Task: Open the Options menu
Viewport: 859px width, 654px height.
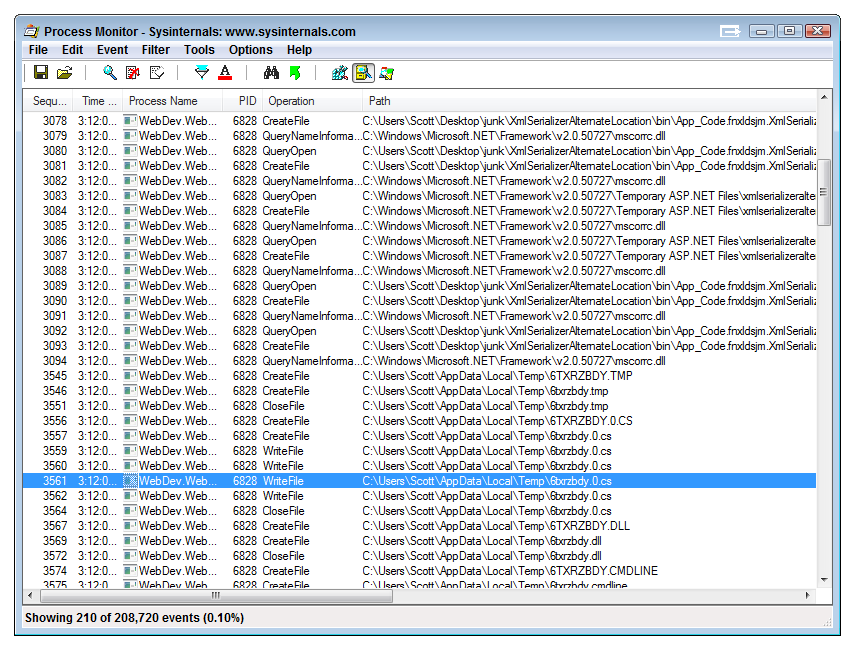Action: [251, 50]
